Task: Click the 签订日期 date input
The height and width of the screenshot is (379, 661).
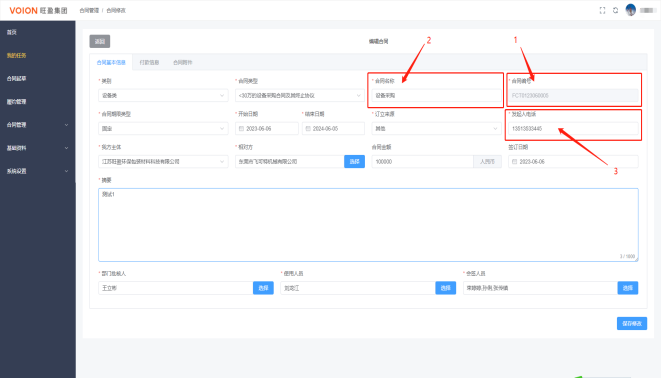Action: (573, 162)
